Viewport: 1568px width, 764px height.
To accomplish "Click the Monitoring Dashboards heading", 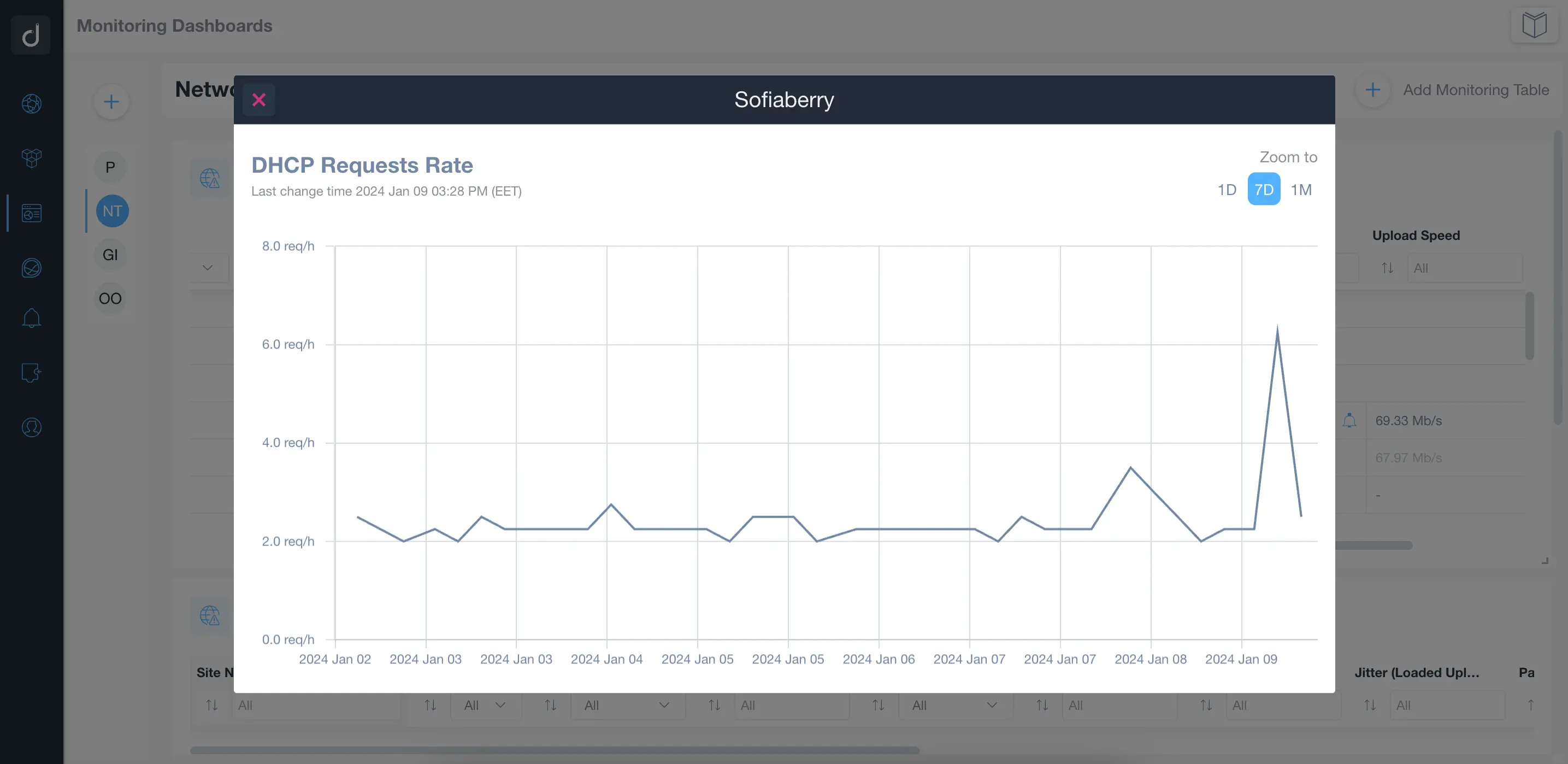I will click(175, 26).
